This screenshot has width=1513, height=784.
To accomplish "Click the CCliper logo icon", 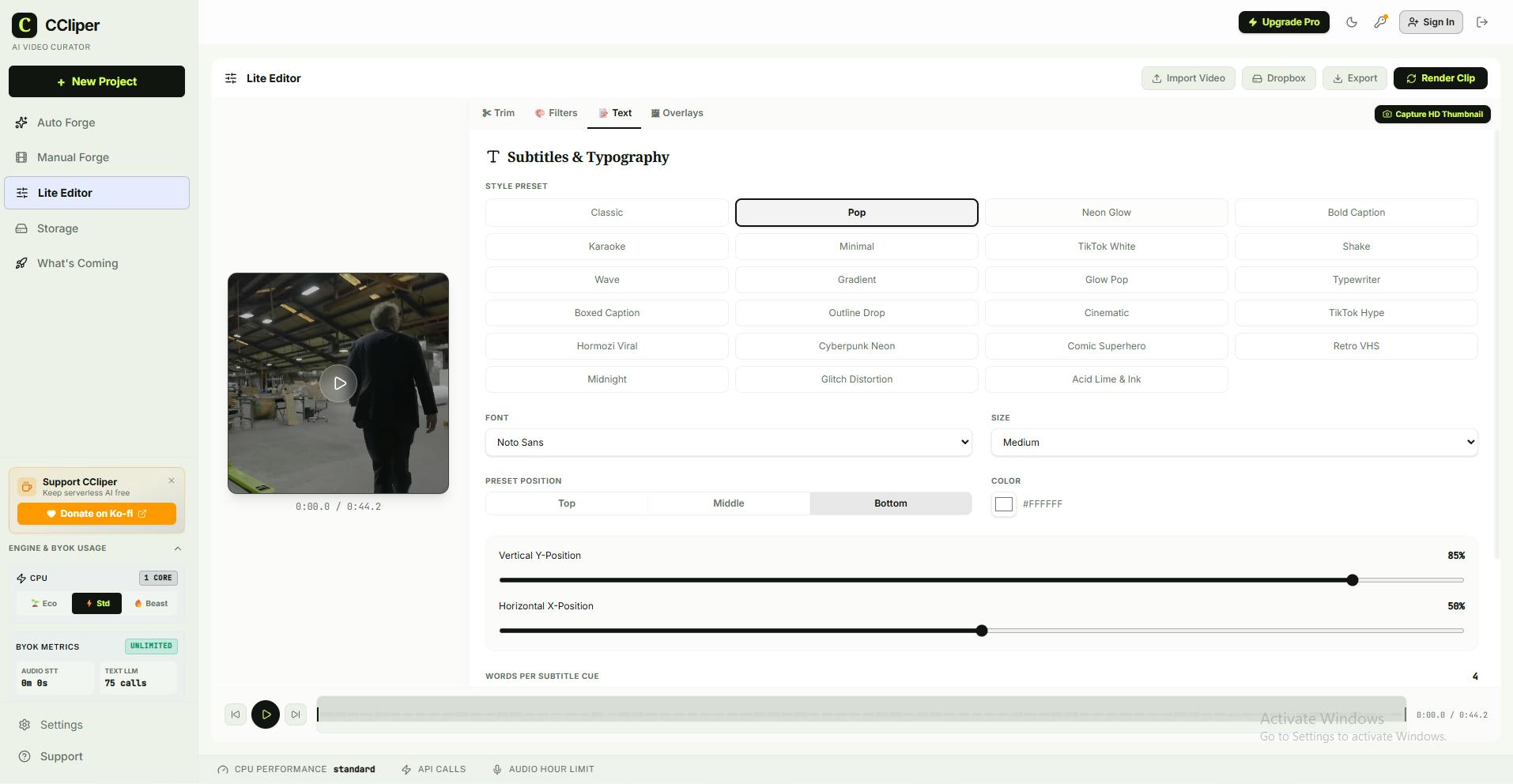I will tap(25, 25).
